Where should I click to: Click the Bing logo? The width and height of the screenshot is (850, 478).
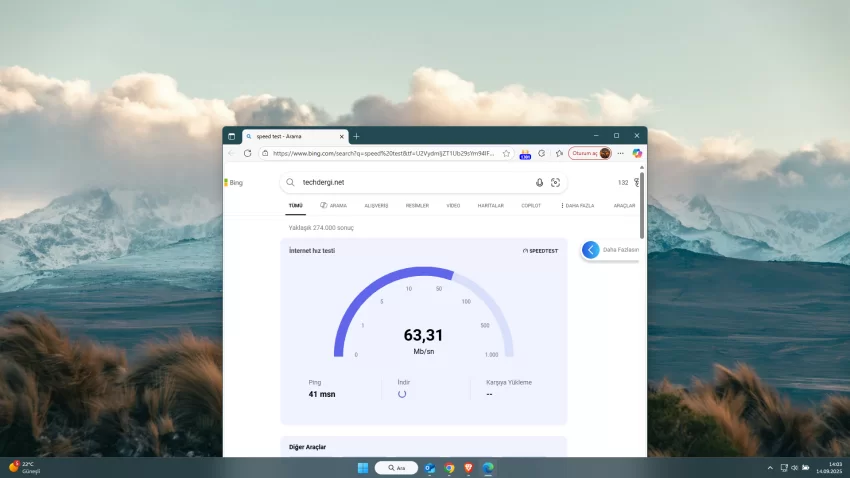click(x=234, y=183)
